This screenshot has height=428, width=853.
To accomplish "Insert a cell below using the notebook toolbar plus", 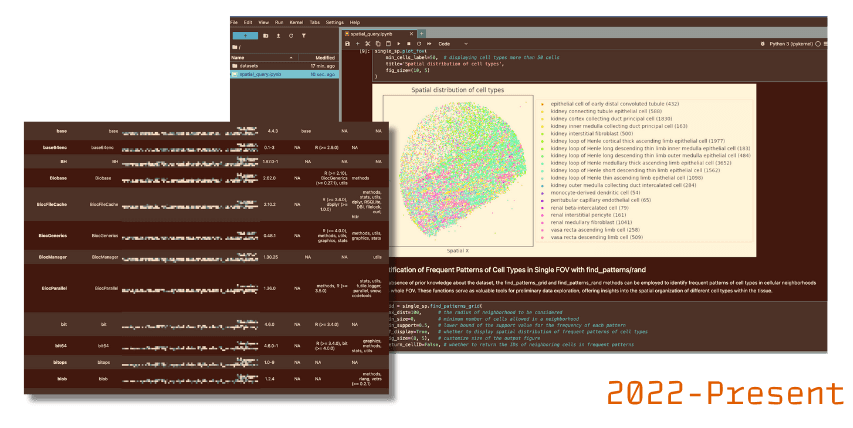I will click(357, 44).
